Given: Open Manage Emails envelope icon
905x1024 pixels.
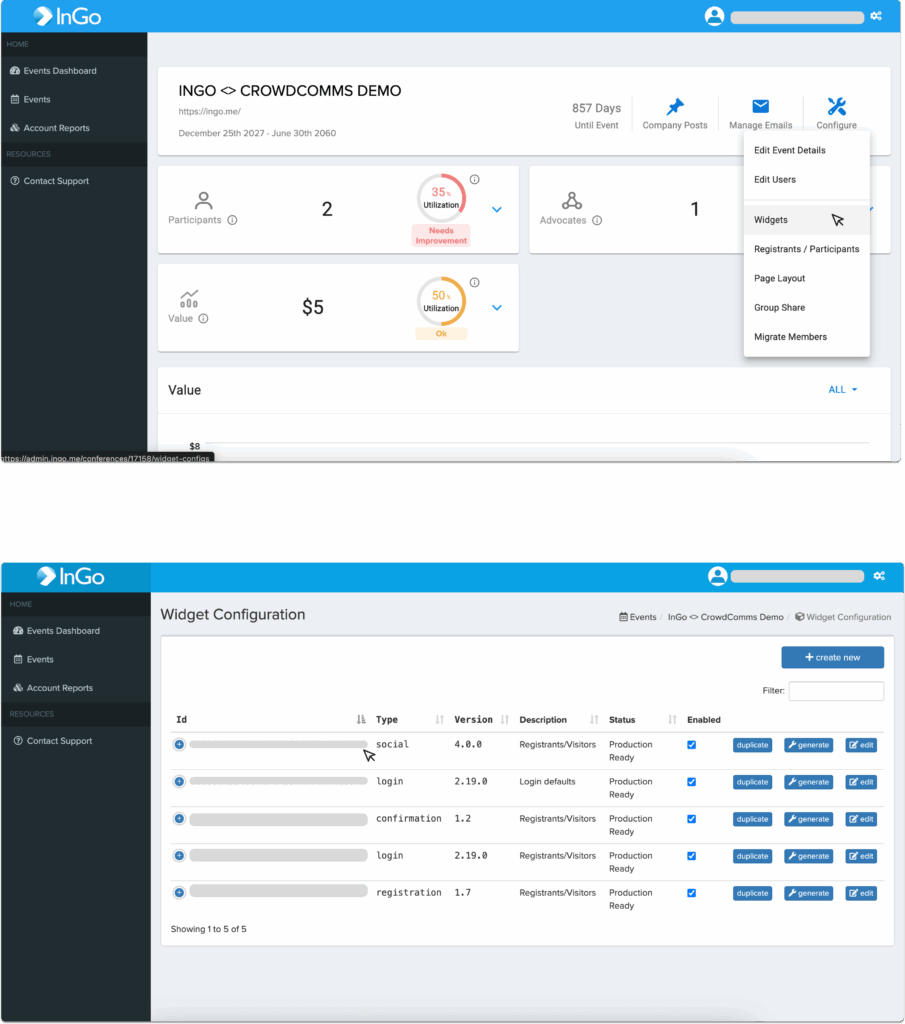Looking at the screenshot, I should [x=760, y=107].
